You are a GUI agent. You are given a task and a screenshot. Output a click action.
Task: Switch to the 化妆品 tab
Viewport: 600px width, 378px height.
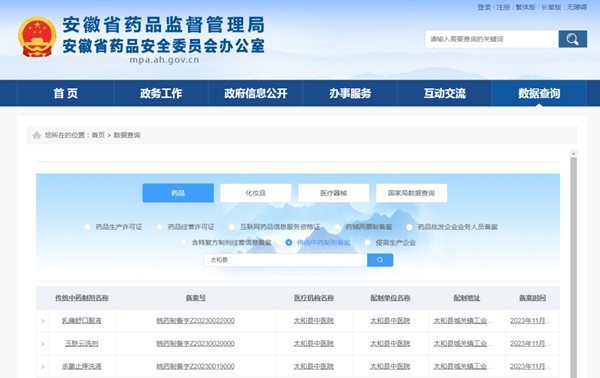pos(256,193)
